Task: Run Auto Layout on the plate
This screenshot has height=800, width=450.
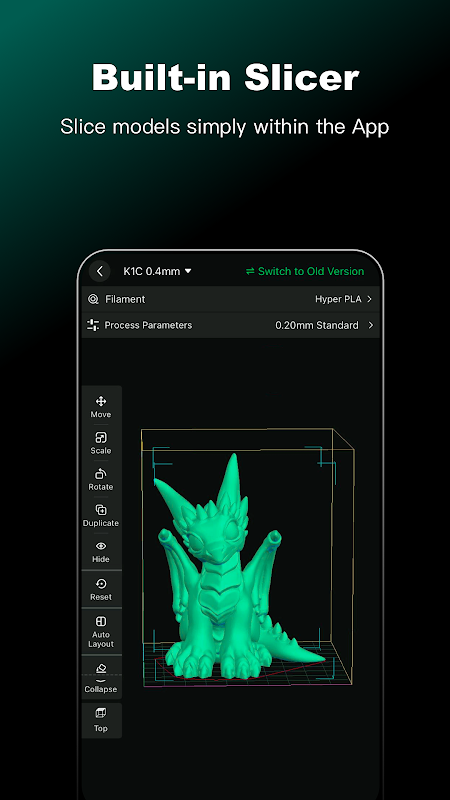Action: (x=101, y=632)
